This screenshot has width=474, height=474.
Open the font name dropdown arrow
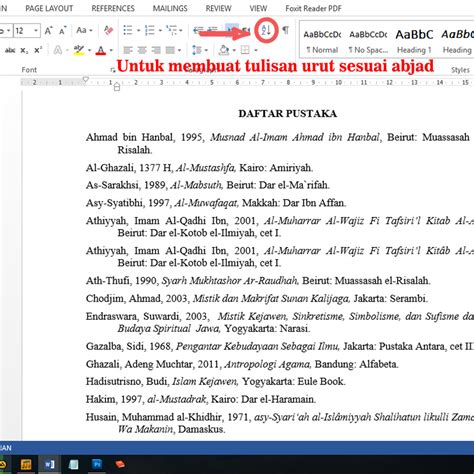tap(8, 31)
